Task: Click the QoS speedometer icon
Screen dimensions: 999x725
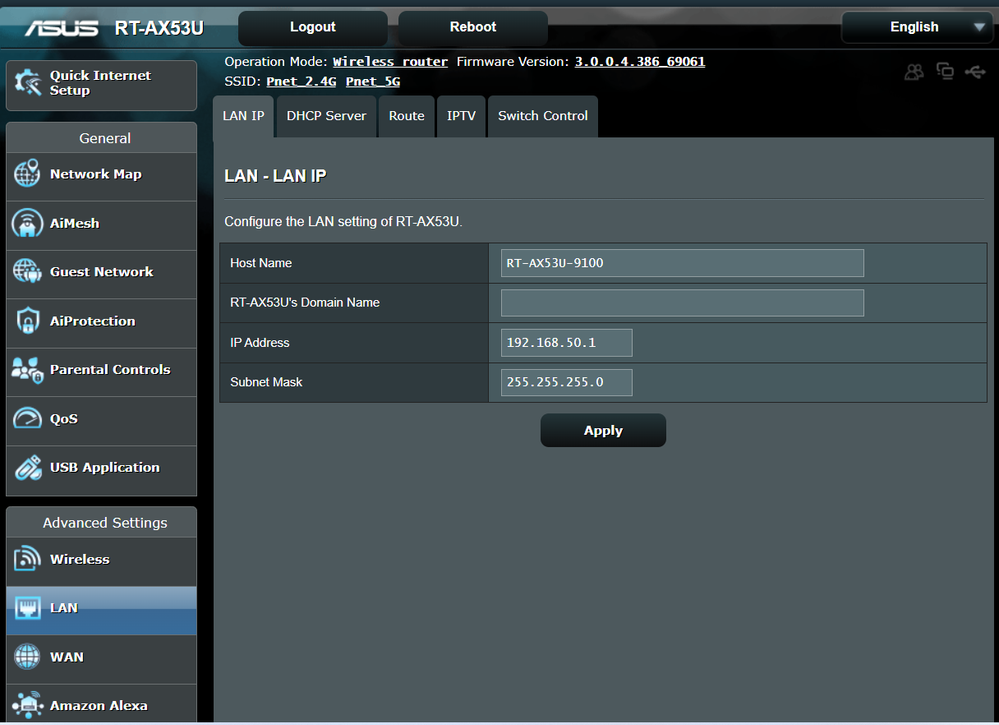Action: coord(27,419)
